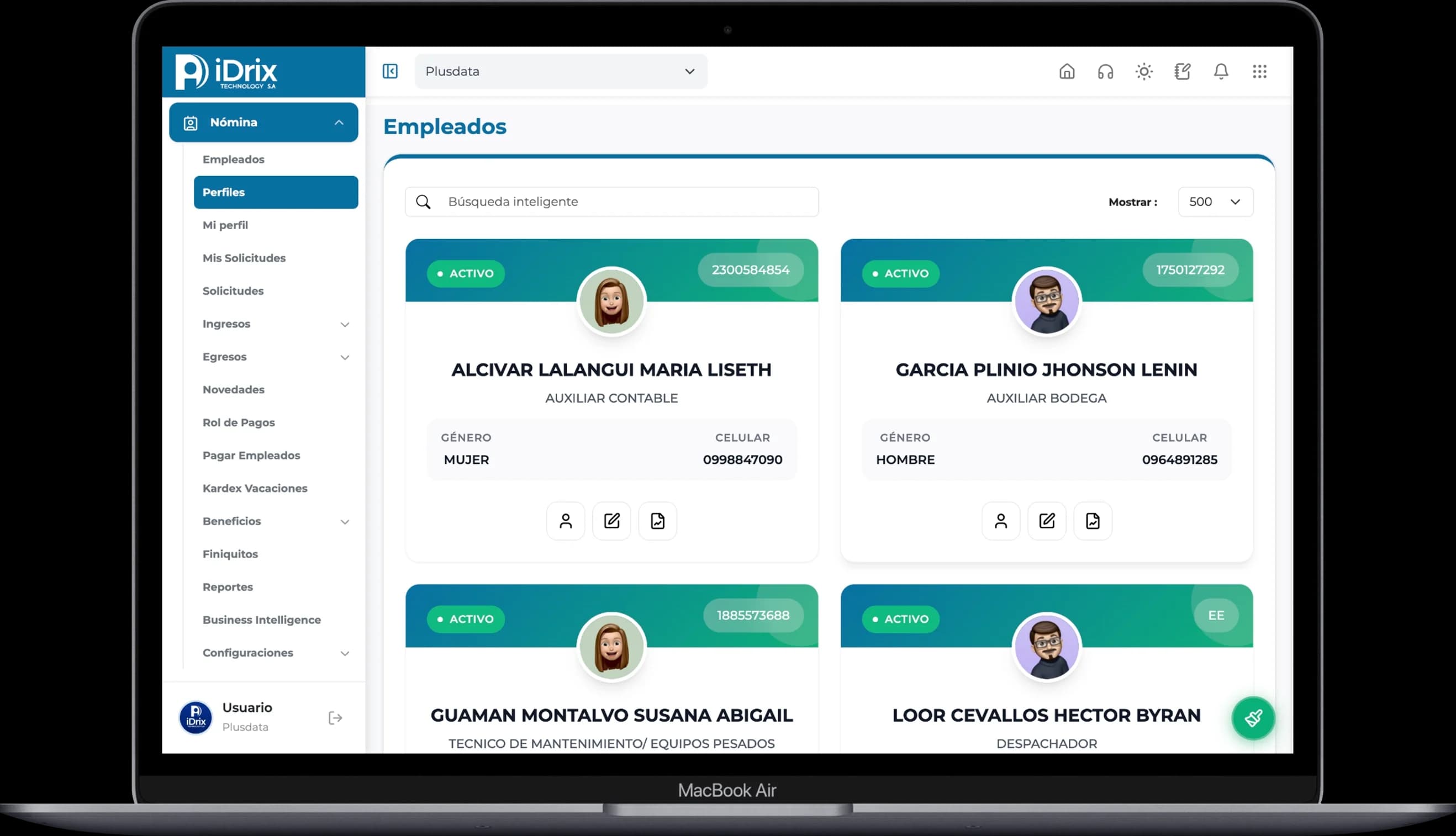
Task: Expand the Egresos submenu
Action: [x=345, y=357]
